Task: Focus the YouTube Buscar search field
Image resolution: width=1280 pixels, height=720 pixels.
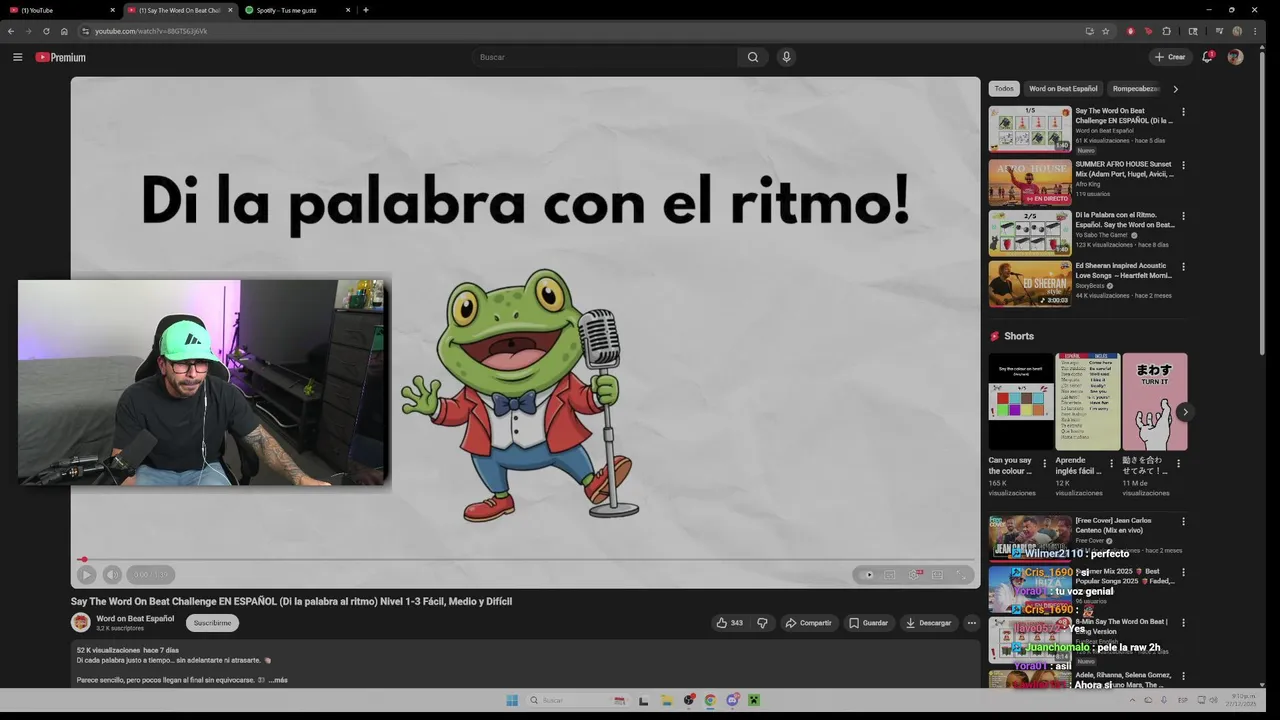Action: [606, 57]
